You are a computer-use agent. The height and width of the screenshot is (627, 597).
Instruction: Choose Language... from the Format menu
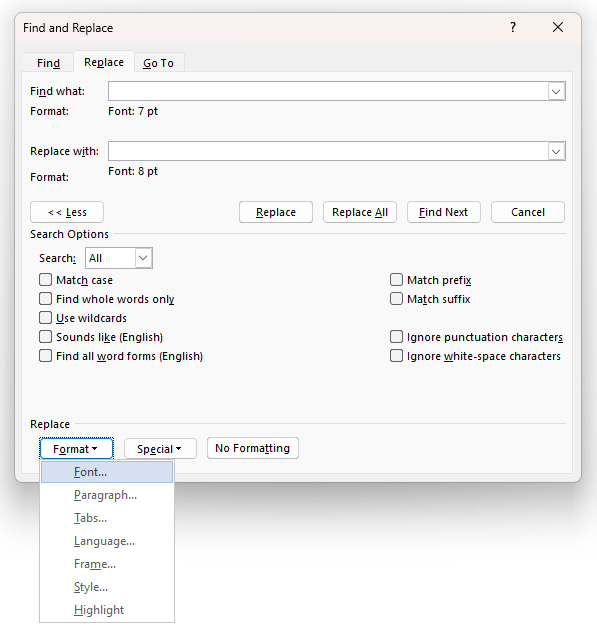click(x=107, y=541)
